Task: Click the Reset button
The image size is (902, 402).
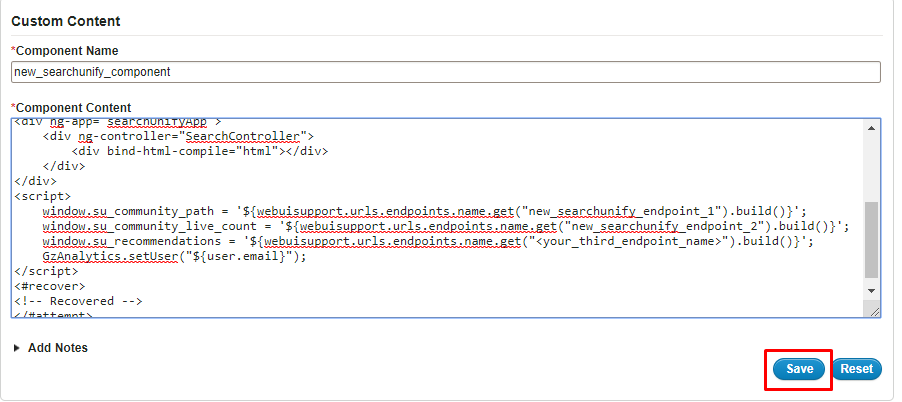Action: pyautogui.click(x=857, y=369)
